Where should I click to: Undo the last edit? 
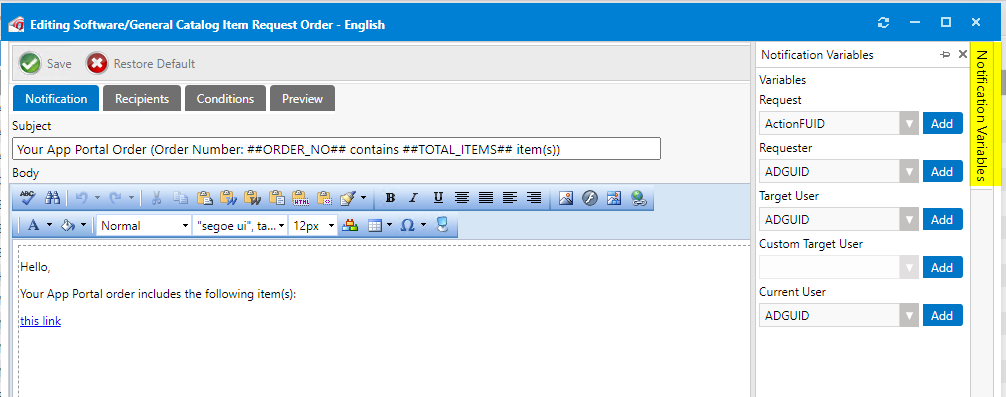81,198
